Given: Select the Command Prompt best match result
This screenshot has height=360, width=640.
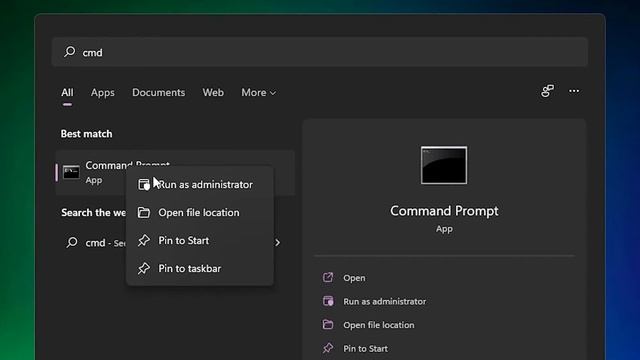Looking at the screenshot, I should click(175, 172).
